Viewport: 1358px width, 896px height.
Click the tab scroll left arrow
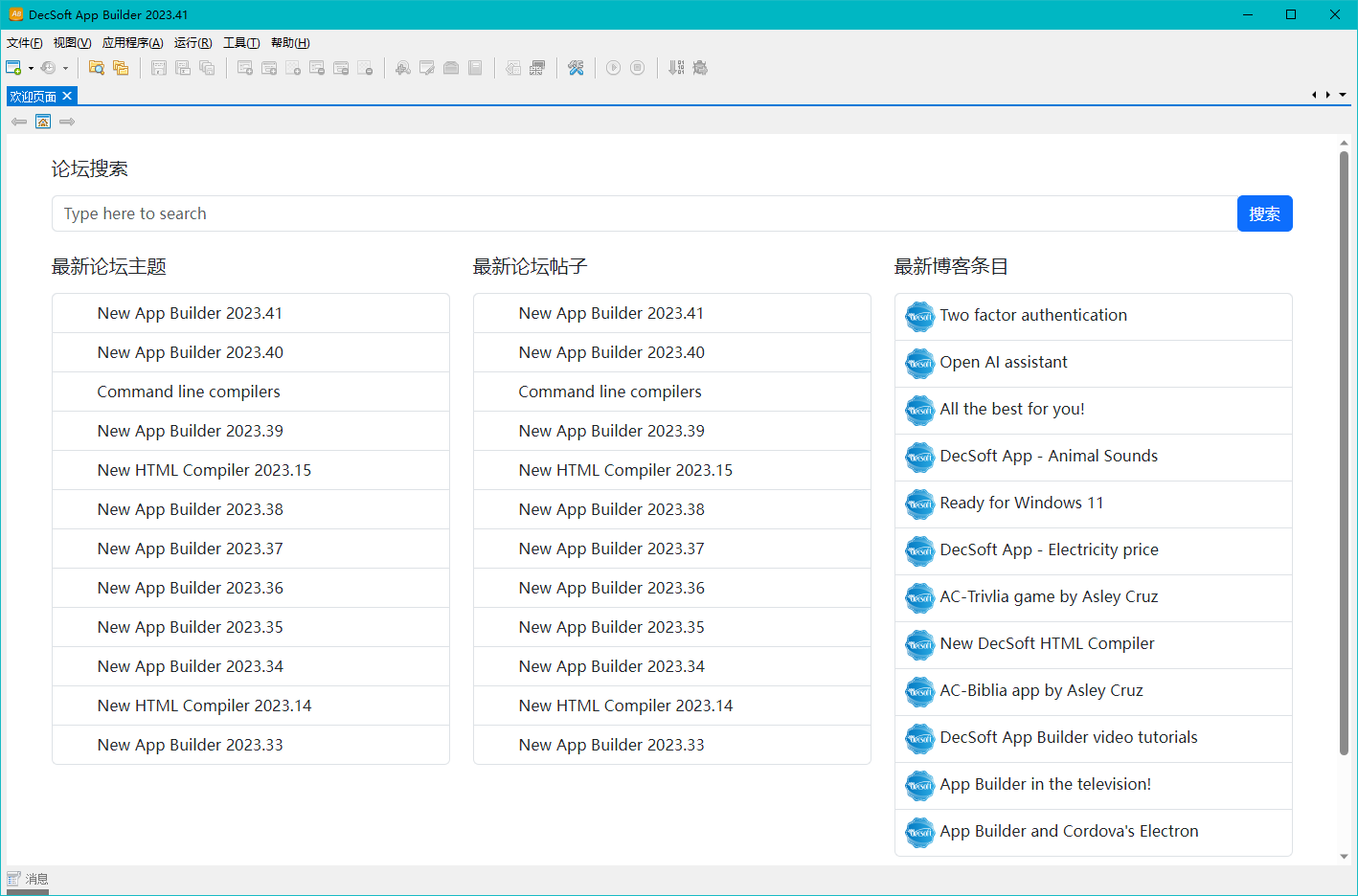(1314, 95)
